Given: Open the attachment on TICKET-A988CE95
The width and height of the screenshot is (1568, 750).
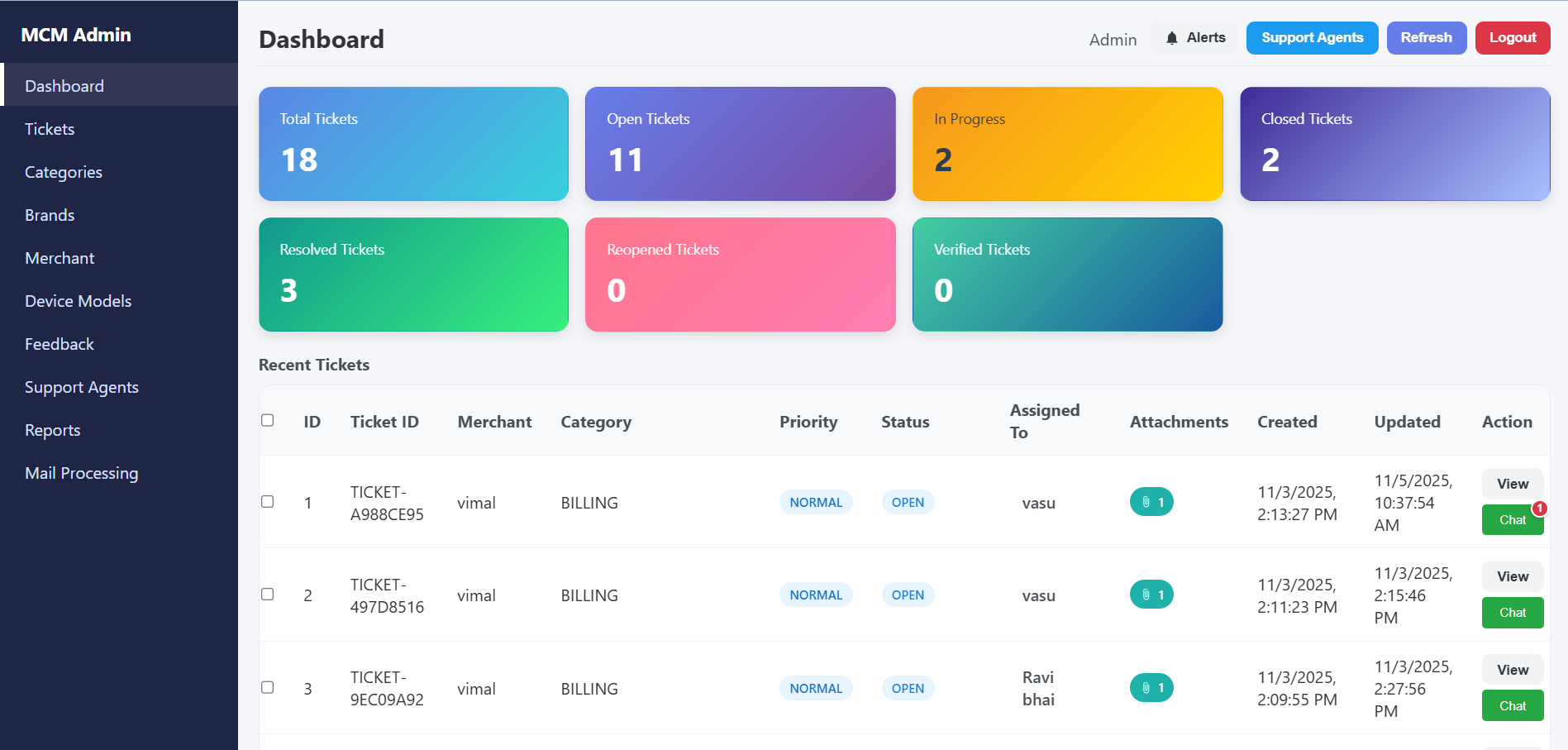Looking at the screenshot, I should point(1151,501).
